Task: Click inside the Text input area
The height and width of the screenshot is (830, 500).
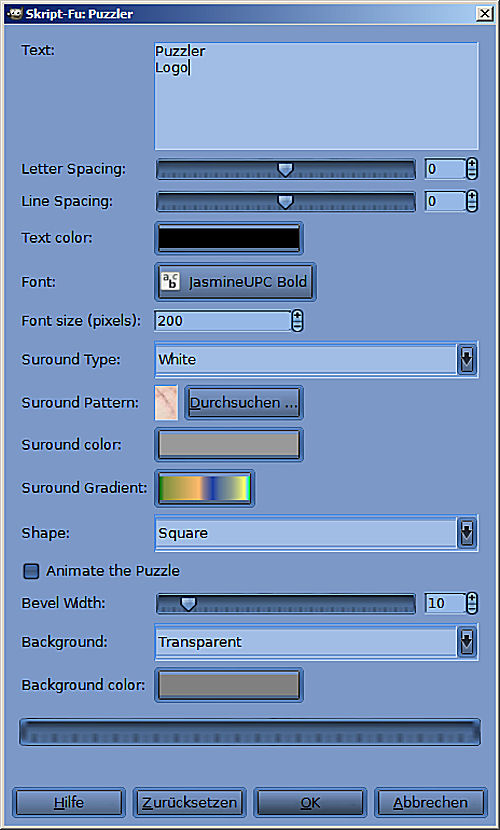Action: pos(316,96)
